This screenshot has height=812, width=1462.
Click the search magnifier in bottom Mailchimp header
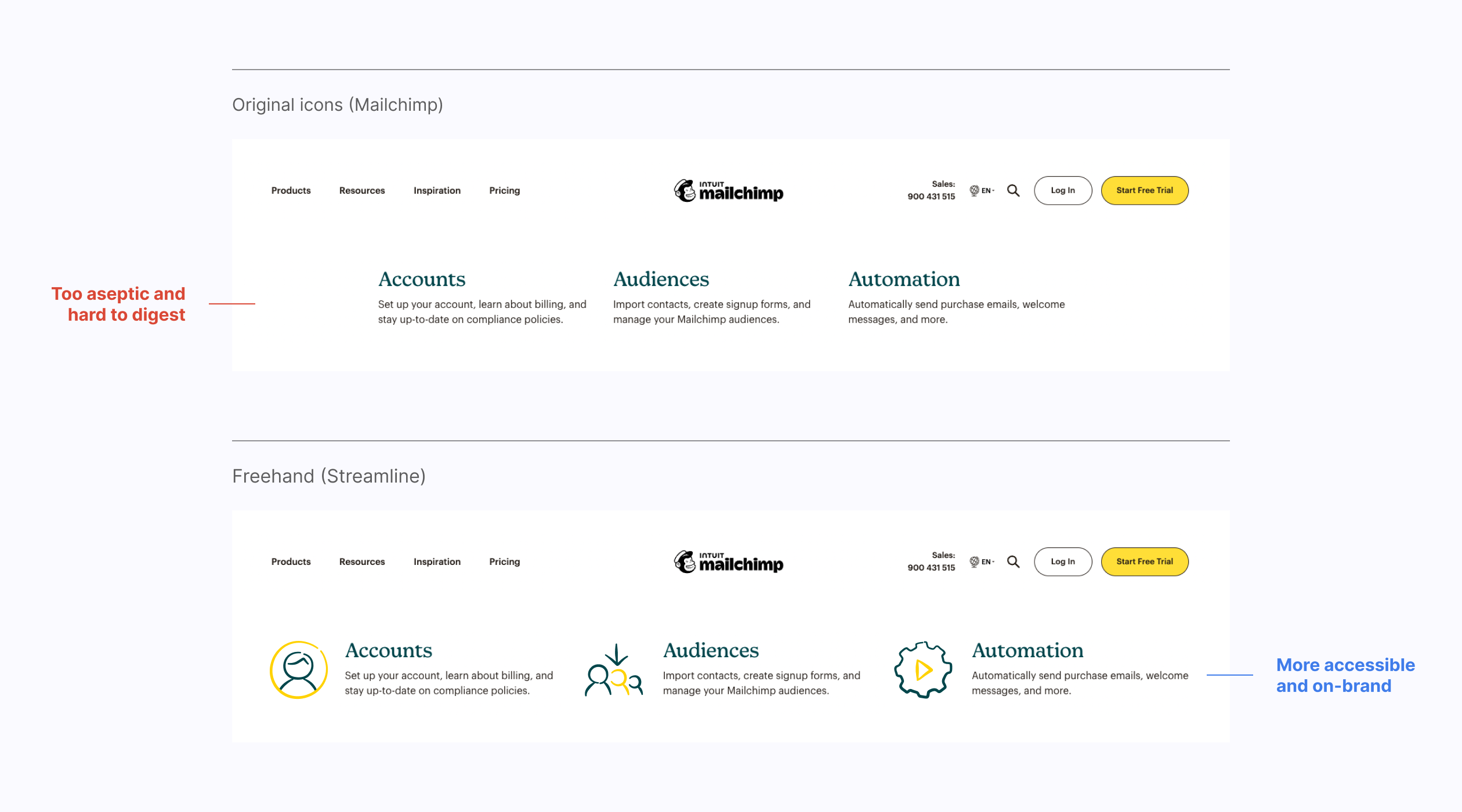tap(1013, 562)
